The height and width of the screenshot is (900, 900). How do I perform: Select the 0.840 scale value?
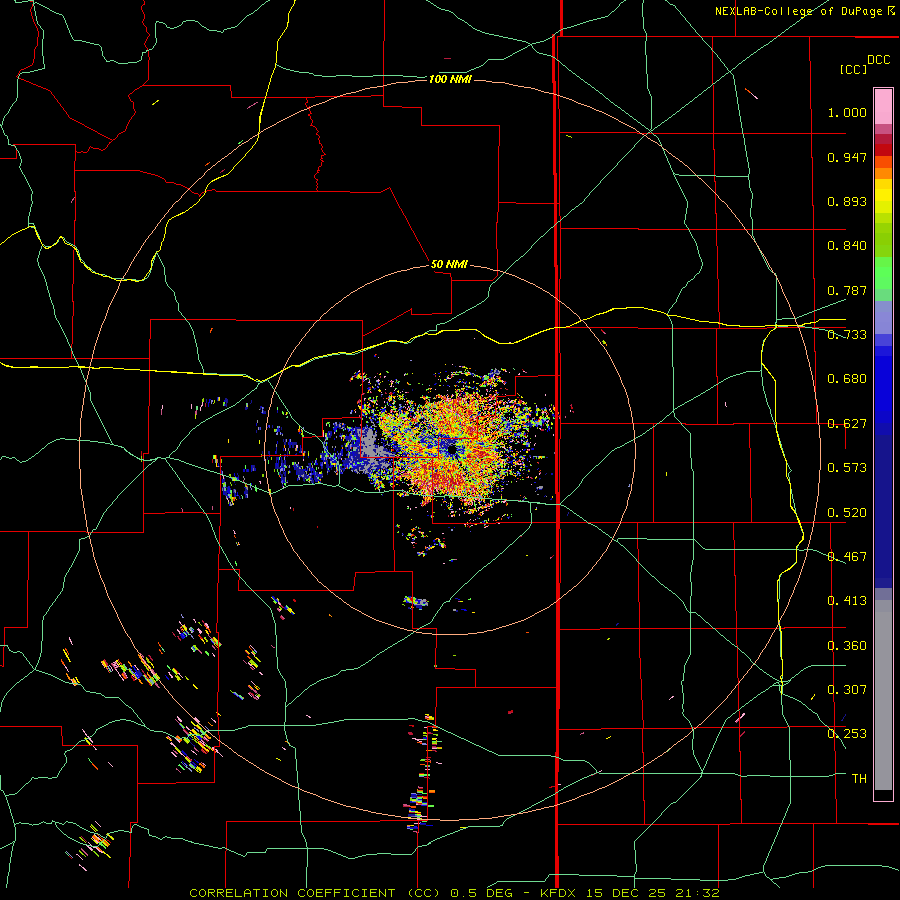point(847,246)
